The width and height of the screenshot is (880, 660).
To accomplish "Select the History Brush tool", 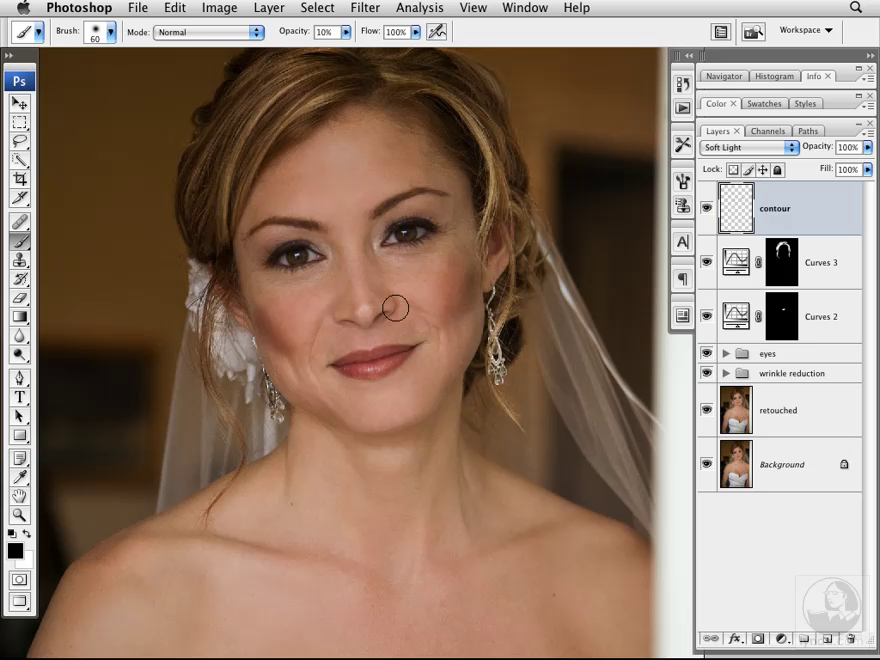I will point(20,279).
